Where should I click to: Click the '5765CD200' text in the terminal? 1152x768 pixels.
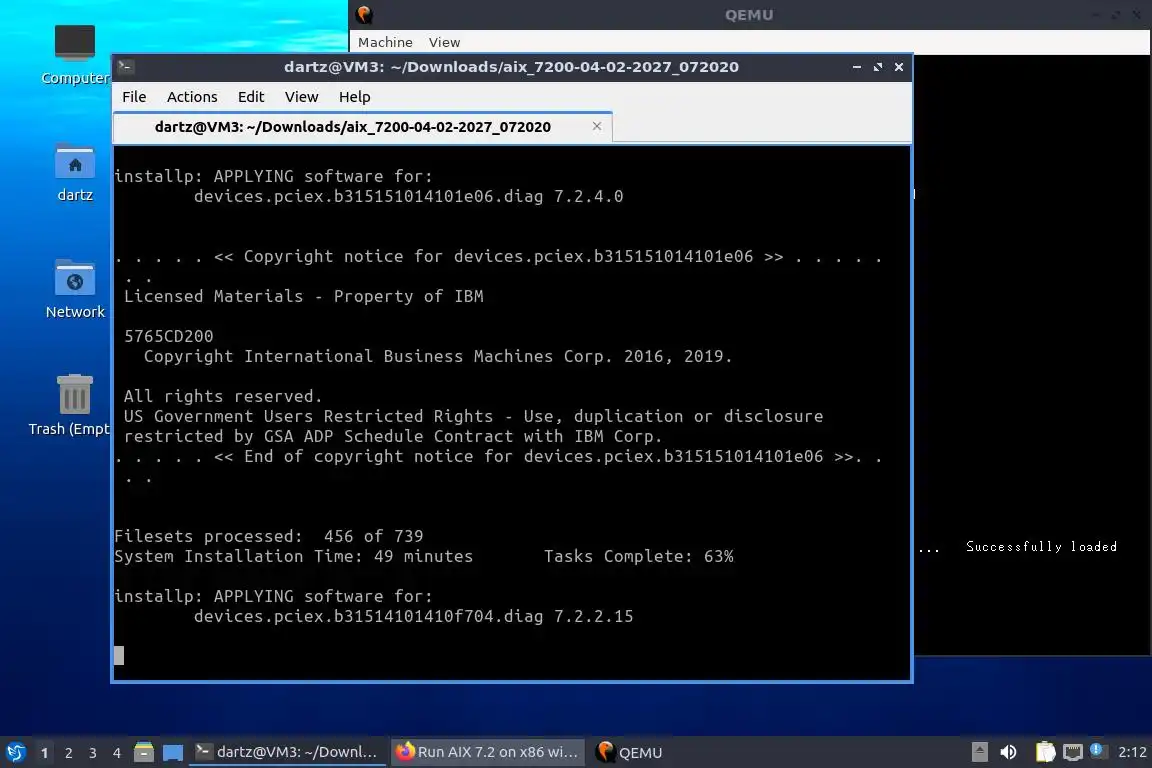coord(168,336)
